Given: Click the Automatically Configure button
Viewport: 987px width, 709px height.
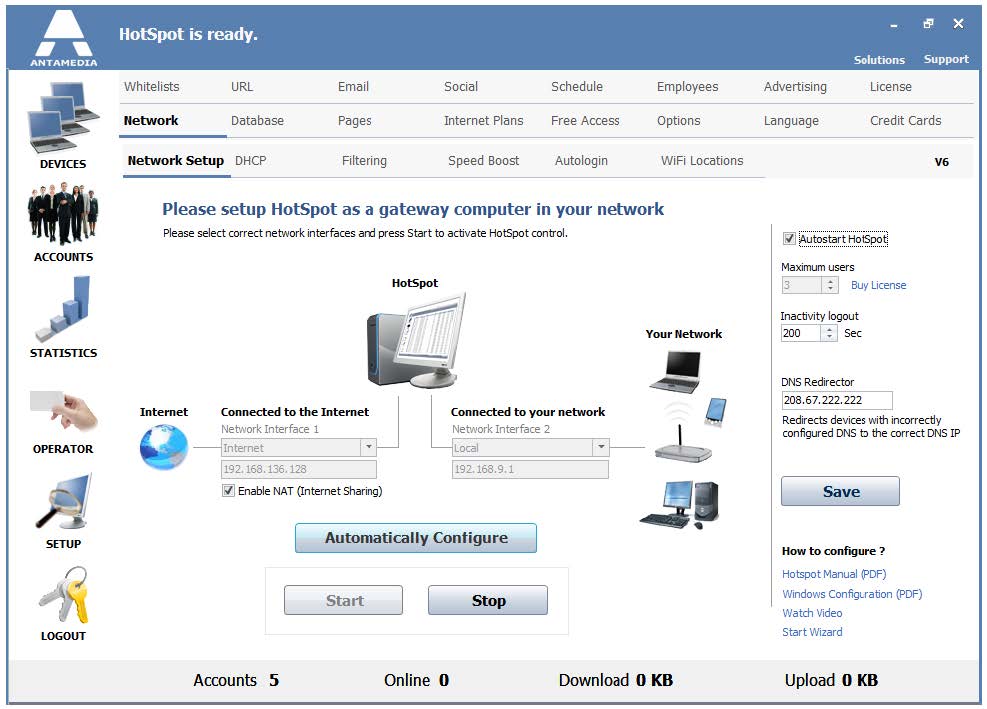Looking at the screenshot, I should tap(416, 538).
